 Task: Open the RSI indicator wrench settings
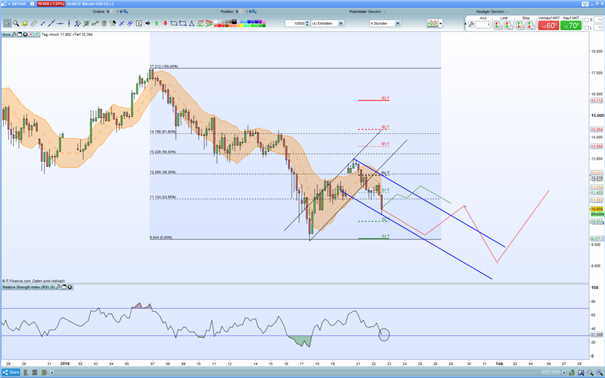(59, 287)
